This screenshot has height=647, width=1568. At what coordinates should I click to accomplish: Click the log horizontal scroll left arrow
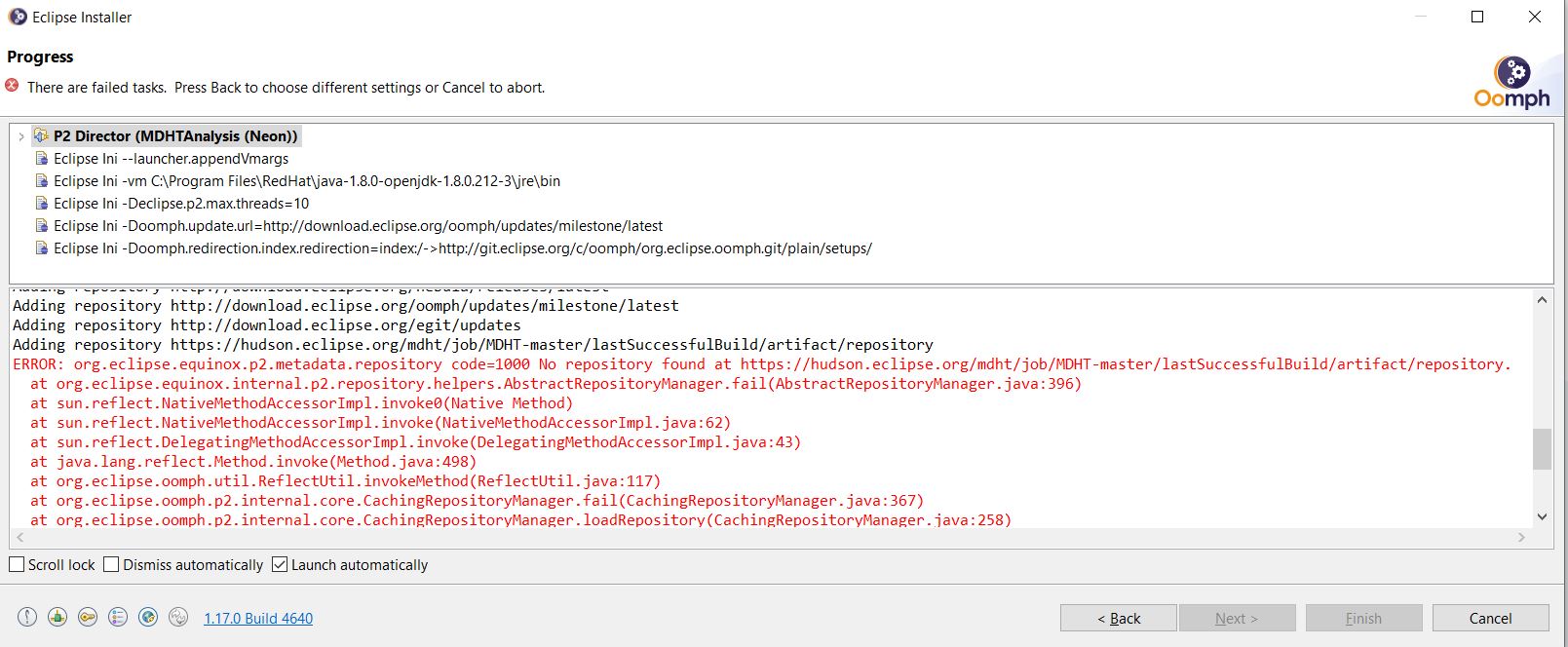[19, 537]
